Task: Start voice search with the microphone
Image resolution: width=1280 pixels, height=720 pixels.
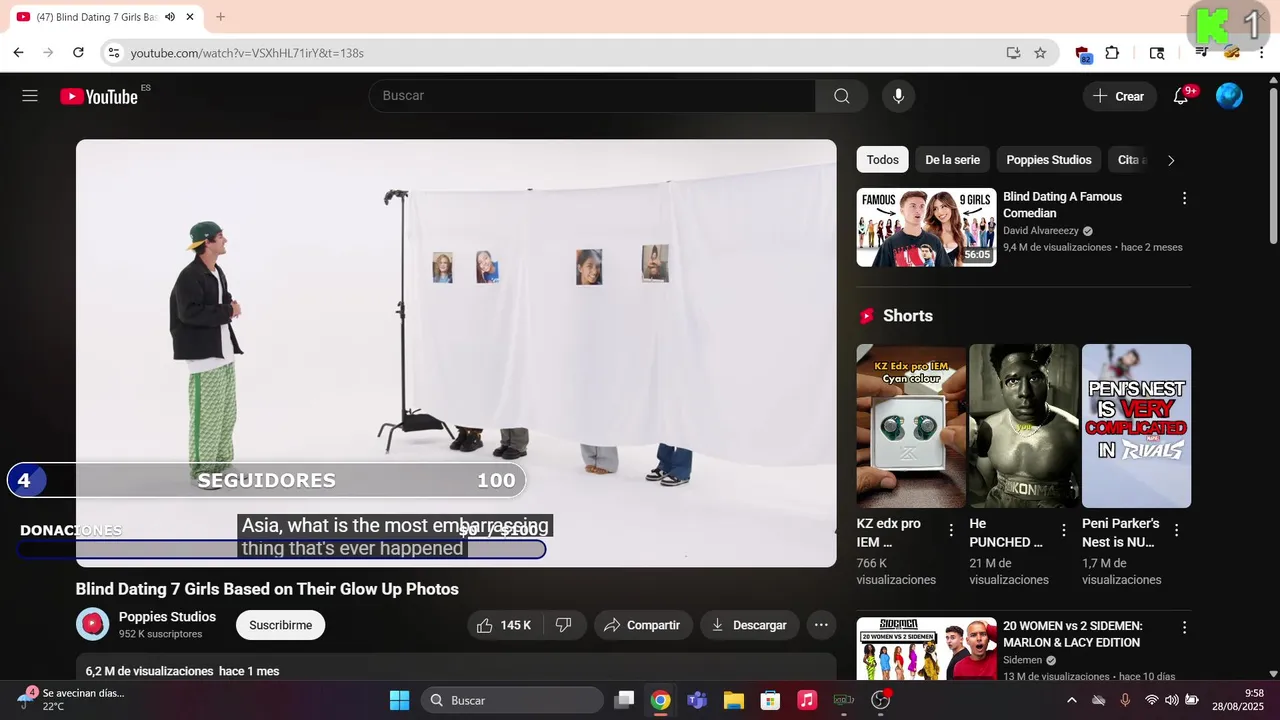Action: (898, 96)
